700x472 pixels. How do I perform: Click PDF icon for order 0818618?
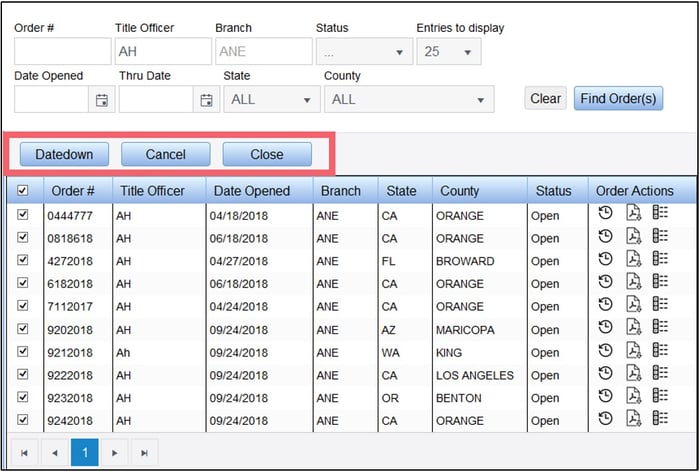pyautogui.click(x=633, y=236)
